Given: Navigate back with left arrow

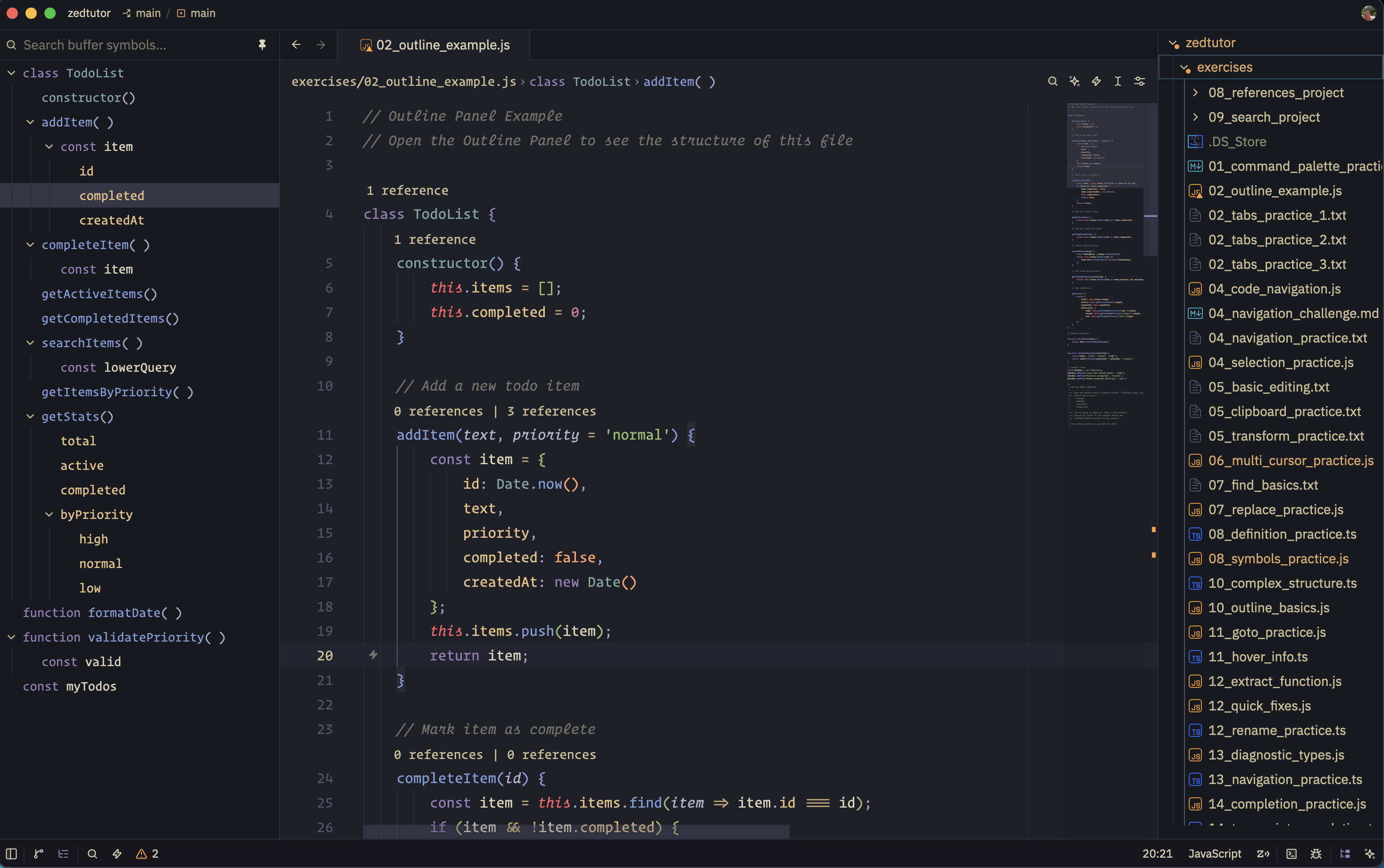Looking at the screenshot, I should pos(296,45).
